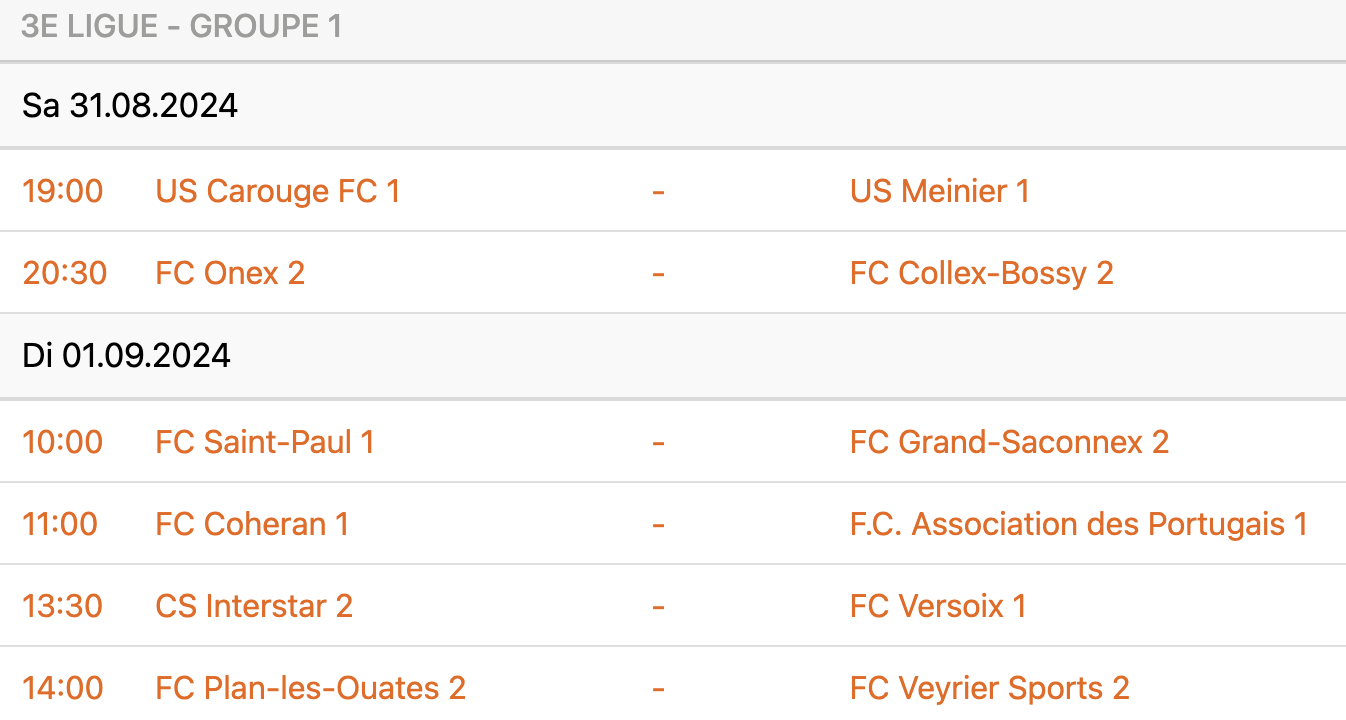The width and height of the screenshot is (1346, 720).
Task: Click the Sa 31.08.2024 date header
Action: pos(130,105)
